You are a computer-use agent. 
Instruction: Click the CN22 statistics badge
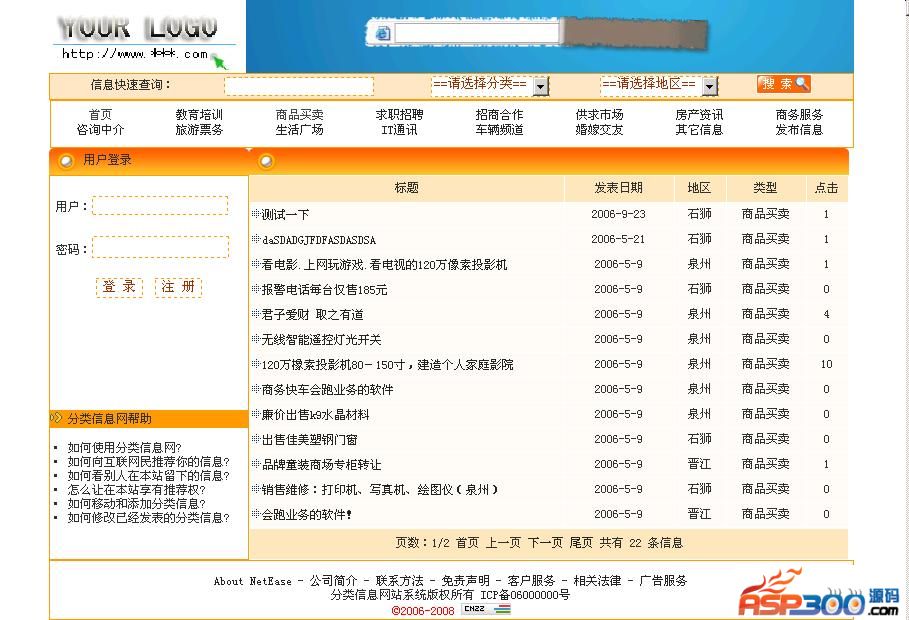pyautogui.click(x=486, y=609)
